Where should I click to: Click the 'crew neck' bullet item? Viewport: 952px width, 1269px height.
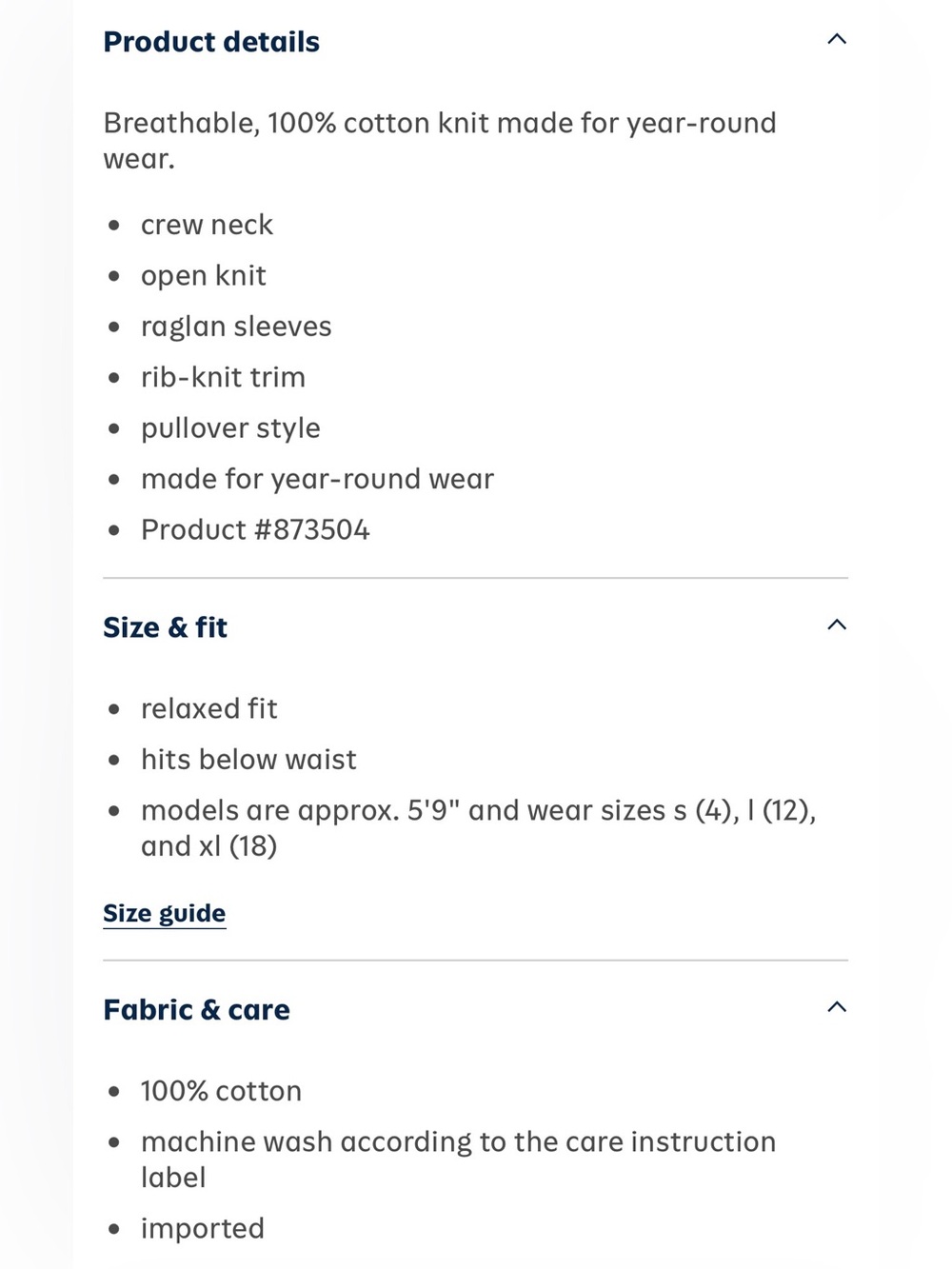click(207, 225)
